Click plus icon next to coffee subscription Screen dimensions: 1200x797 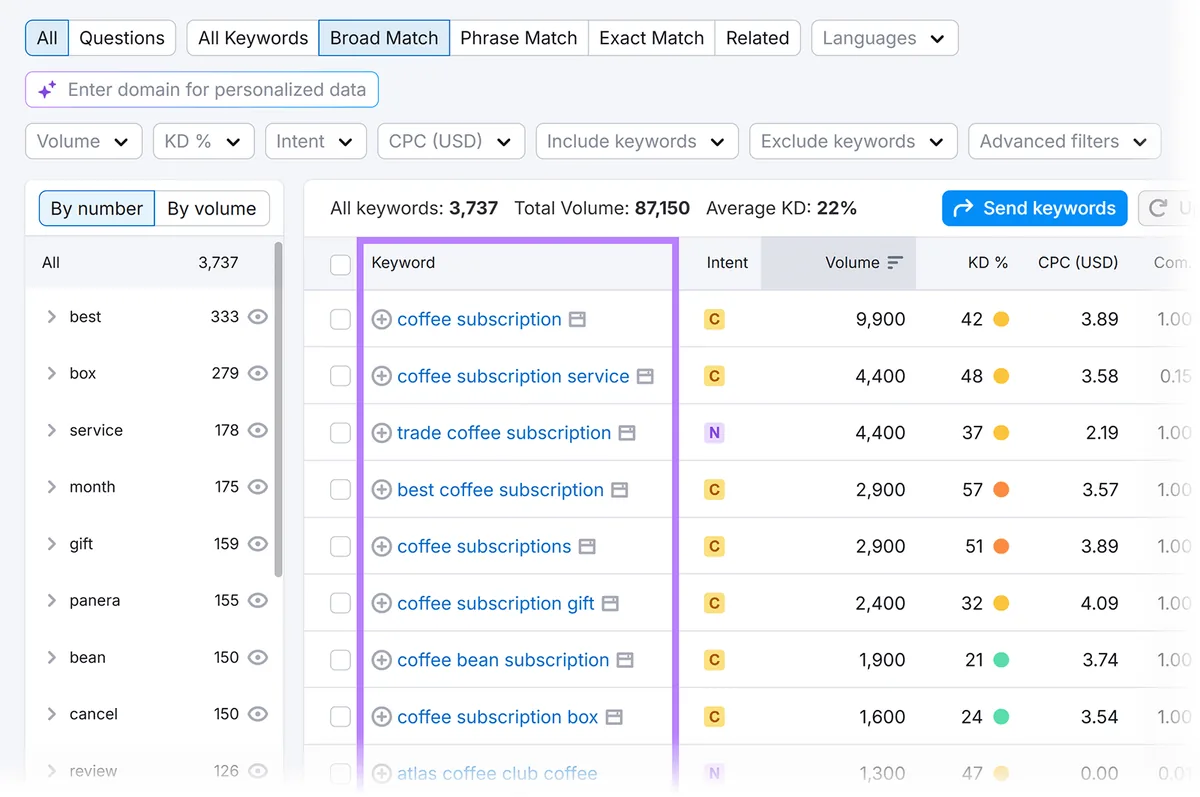coord(381,320)
